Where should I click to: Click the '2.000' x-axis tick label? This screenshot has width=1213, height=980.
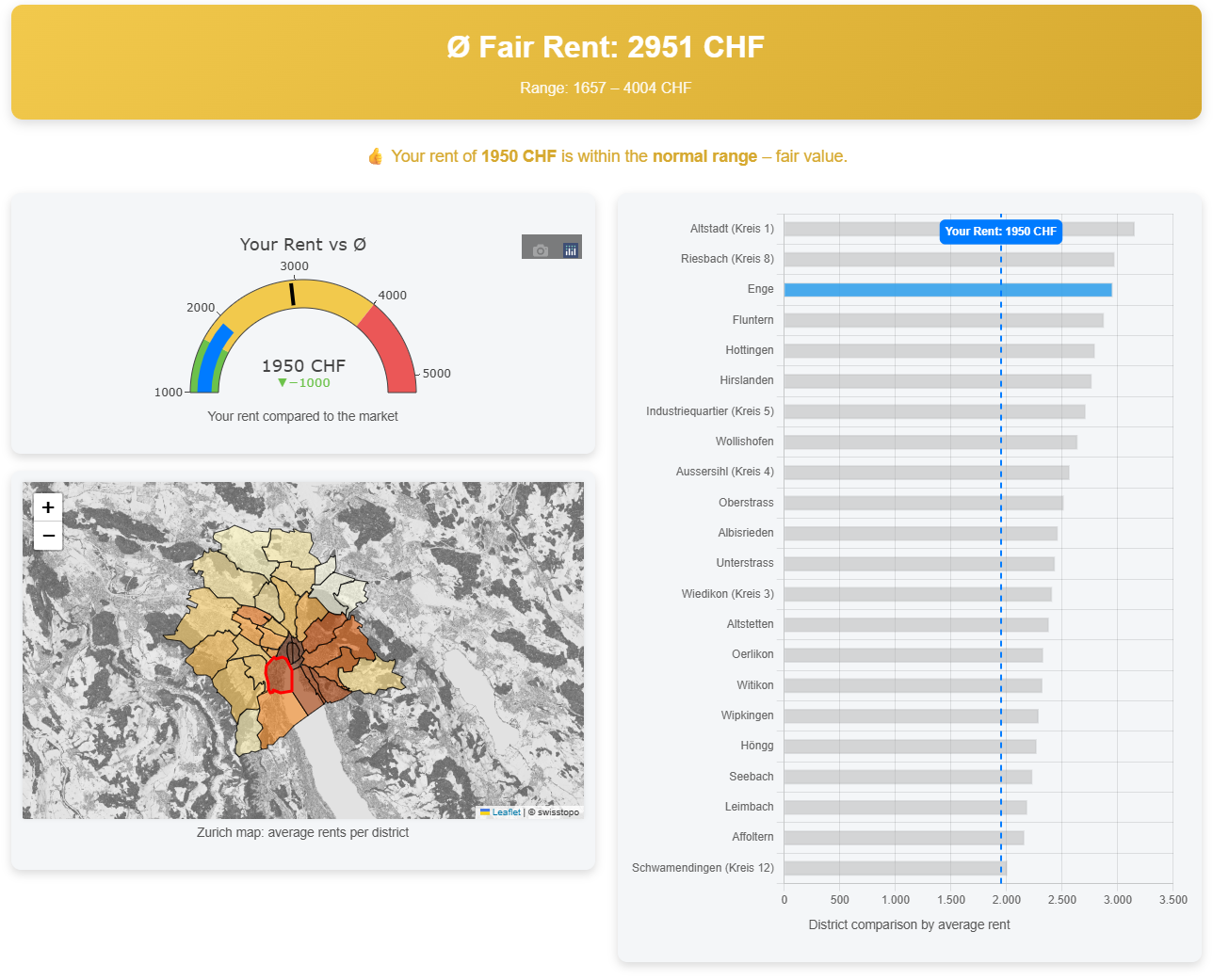(1006, 900)
